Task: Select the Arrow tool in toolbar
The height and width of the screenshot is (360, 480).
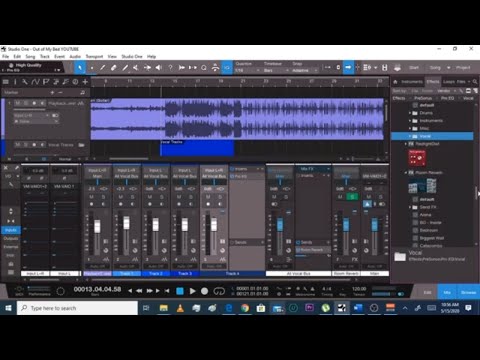Action: 80,68
